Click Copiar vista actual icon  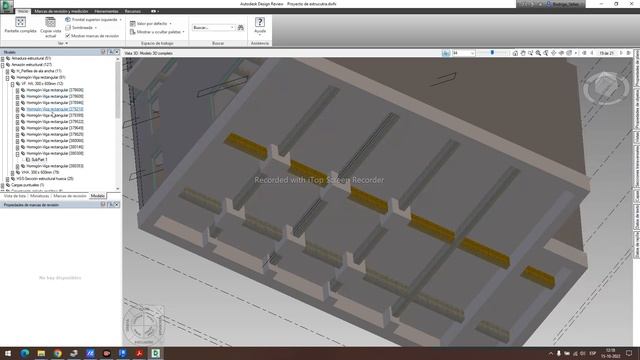pos(51,22)
